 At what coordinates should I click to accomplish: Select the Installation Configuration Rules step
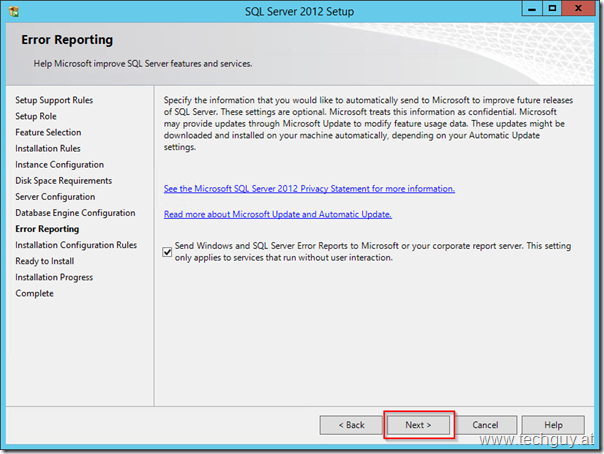point(76,245)
